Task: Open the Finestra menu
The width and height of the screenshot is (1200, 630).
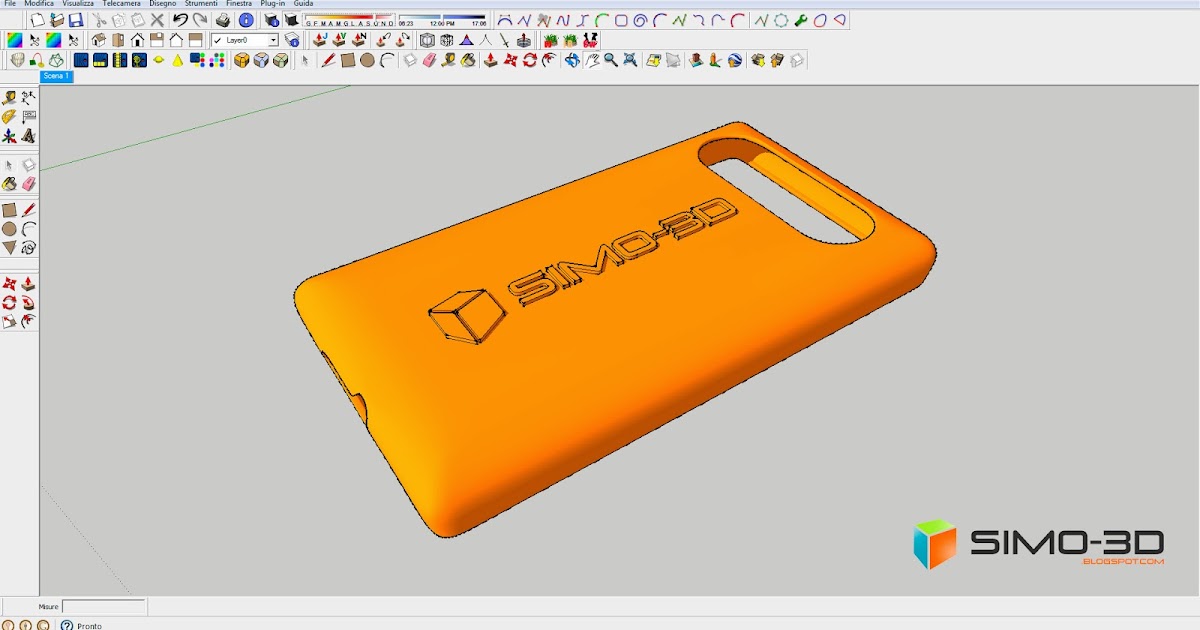Action: 239,4
